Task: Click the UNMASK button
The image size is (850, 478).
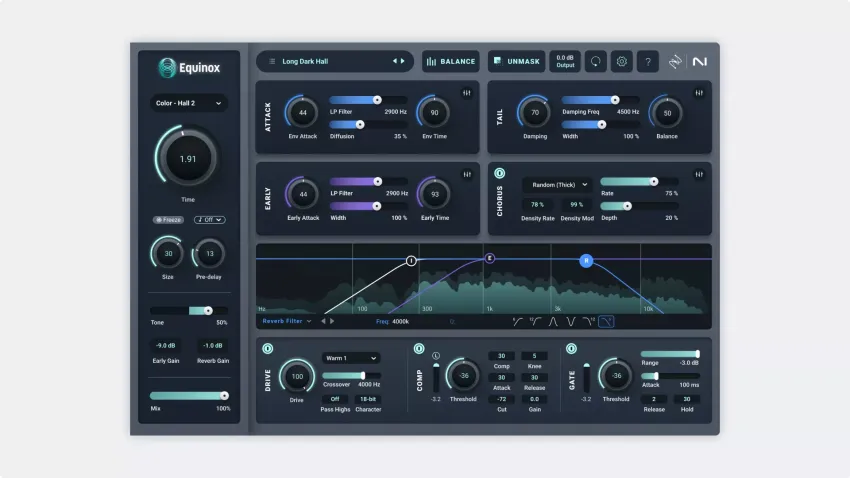Action: coord(516,61)
